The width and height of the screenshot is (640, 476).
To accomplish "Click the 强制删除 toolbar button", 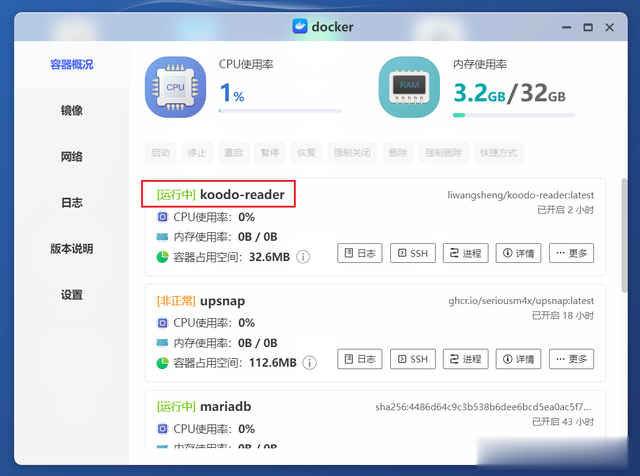I will [444, 153].
